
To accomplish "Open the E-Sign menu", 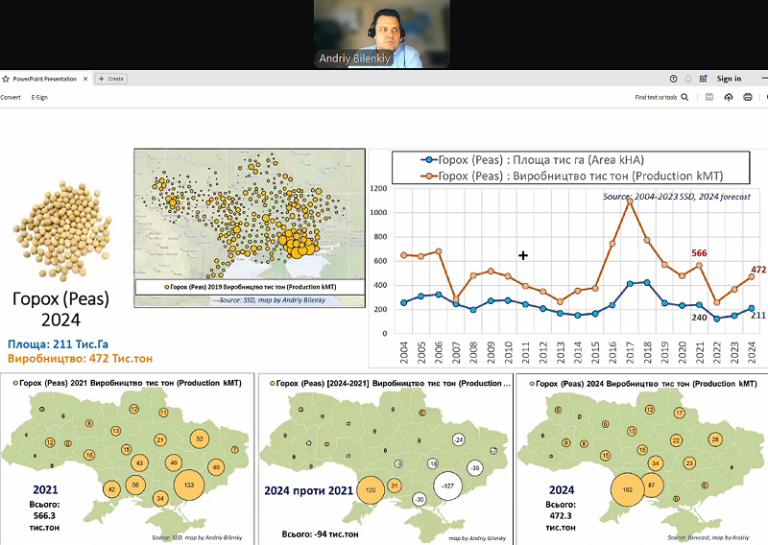I will pos(40,97).
